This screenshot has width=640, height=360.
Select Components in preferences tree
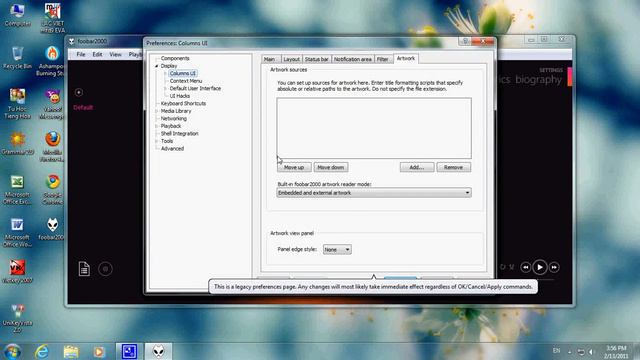click(175, 58)
